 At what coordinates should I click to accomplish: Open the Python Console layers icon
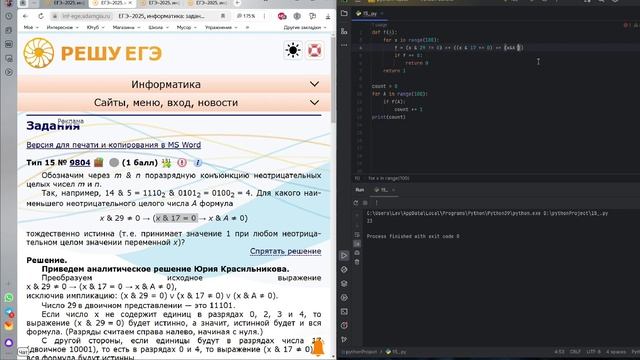[344, 283]
